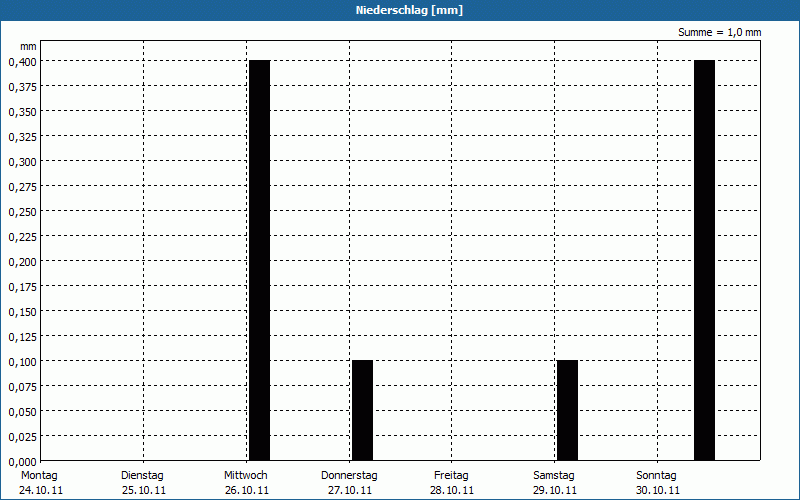This screenshot has width=800, height=500.
Task: Click the mm unit label above axis
Action: pyautogui.click(x=28, y=46)
